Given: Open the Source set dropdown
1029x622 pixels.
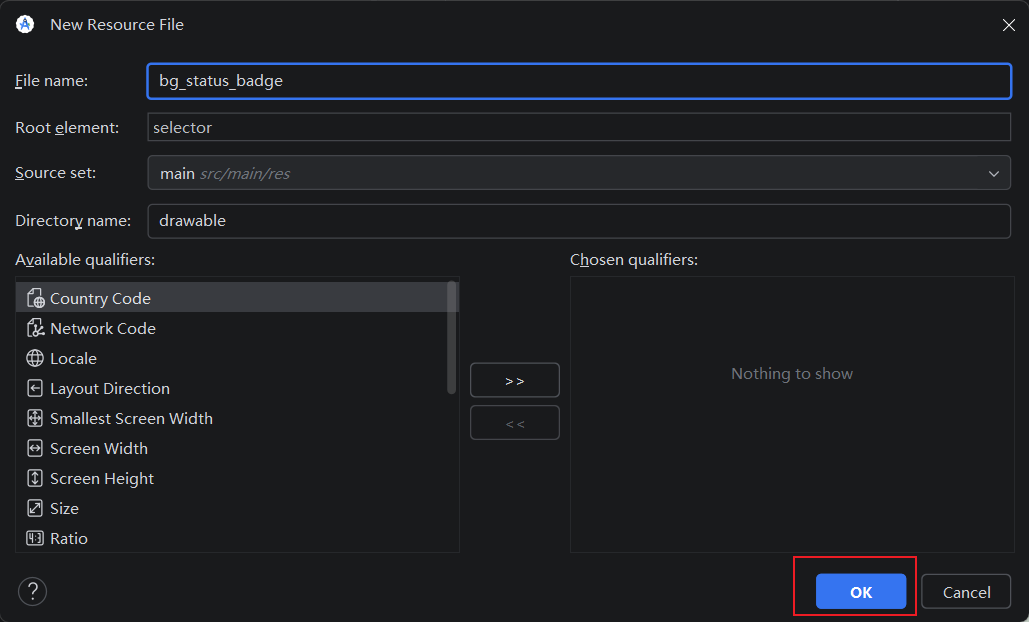Looking at the screenshot, I should pyautogui.click(x=579, y=173).
